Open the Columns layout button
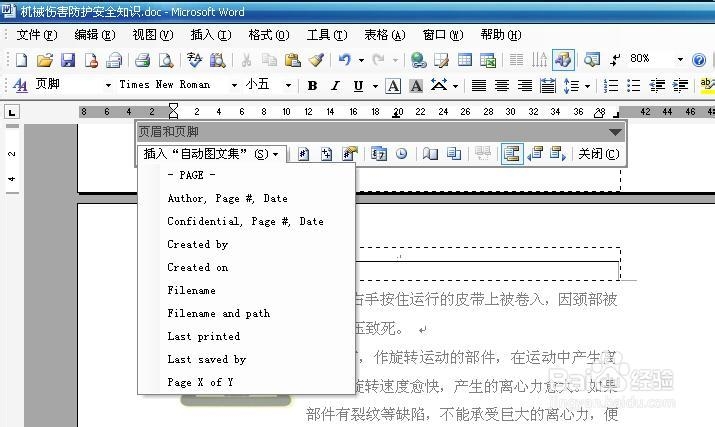The width and height of the screenshot is (715, 427). [516, 60]
